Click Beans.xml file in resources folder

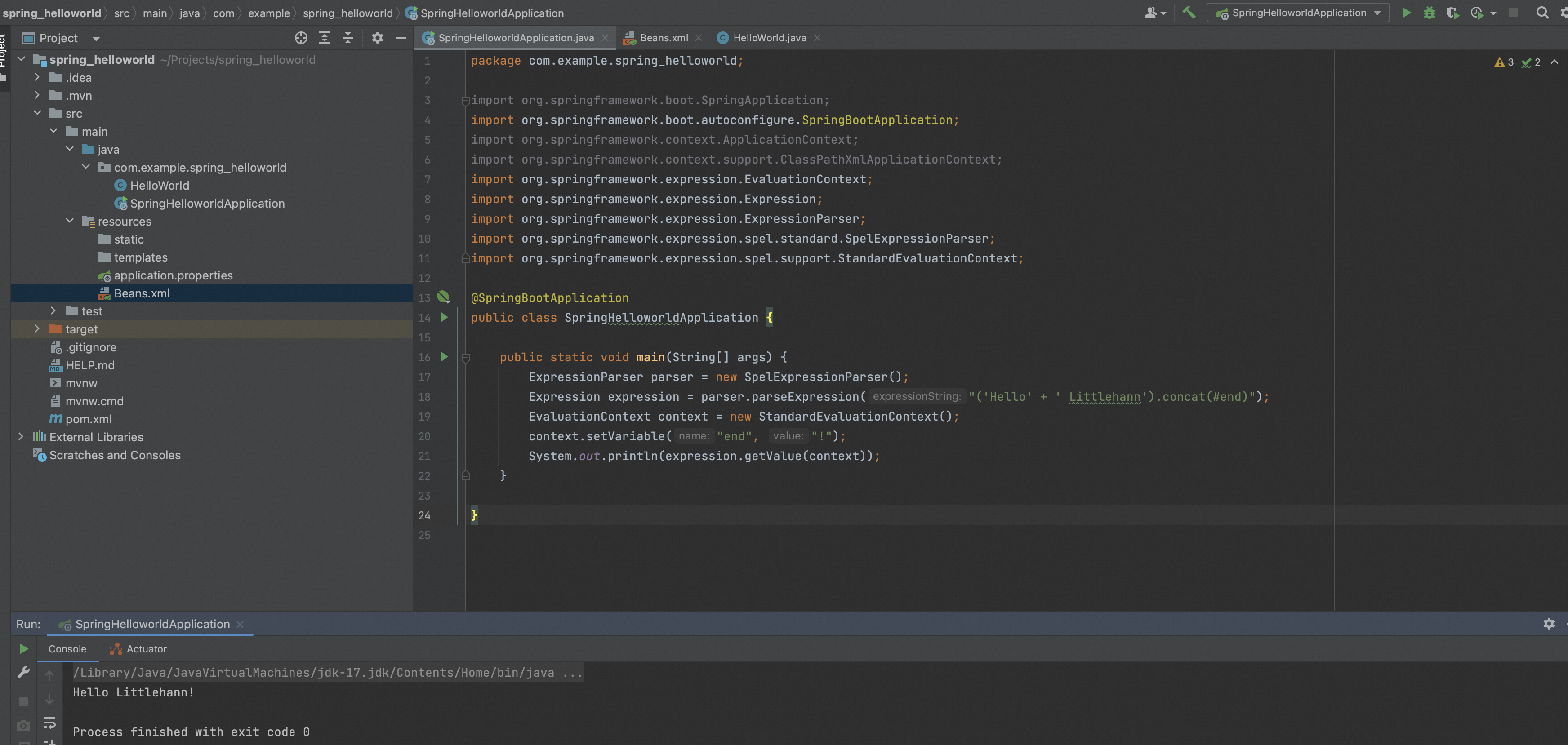[x=142, y=293]
